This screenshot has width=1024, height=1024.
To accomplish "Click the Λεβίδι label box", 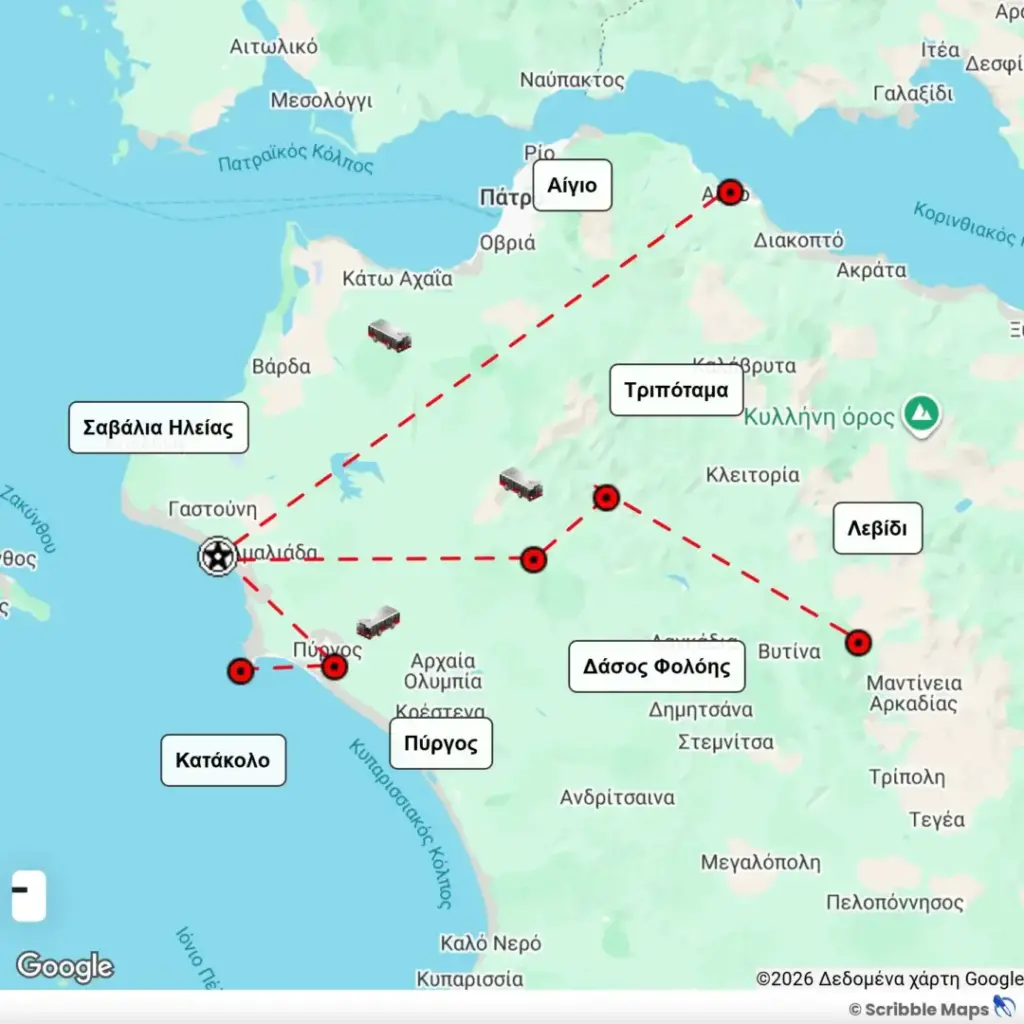I will 877,529.
